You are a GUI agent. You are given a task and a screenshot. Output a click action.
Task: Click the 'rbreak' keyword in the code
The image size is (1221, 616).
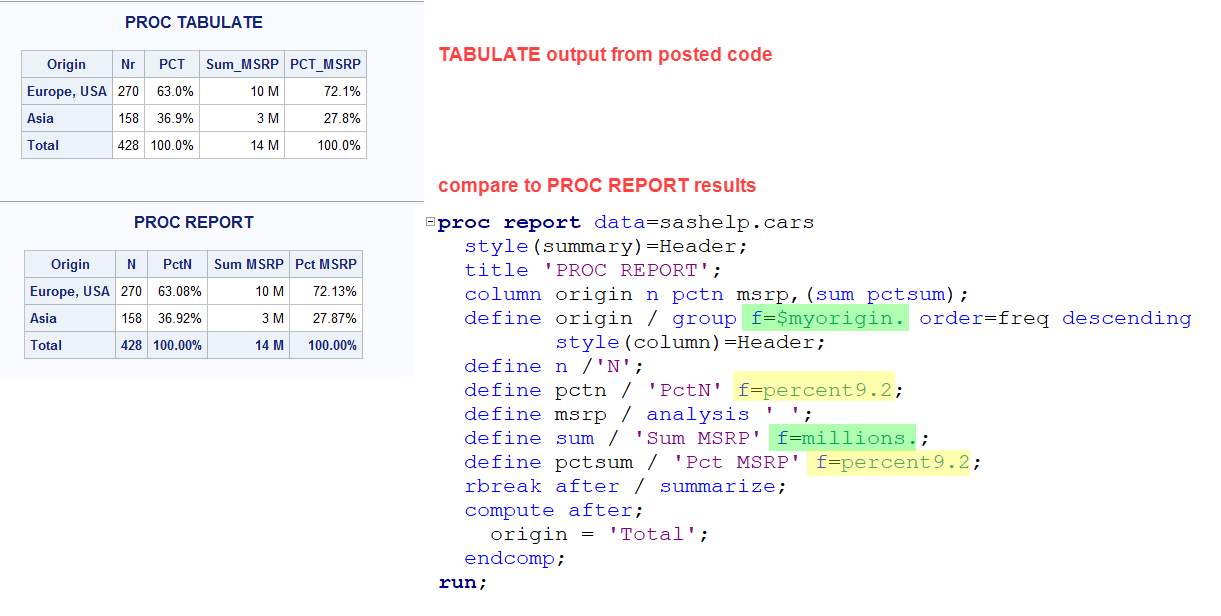(x=503, y=486)
